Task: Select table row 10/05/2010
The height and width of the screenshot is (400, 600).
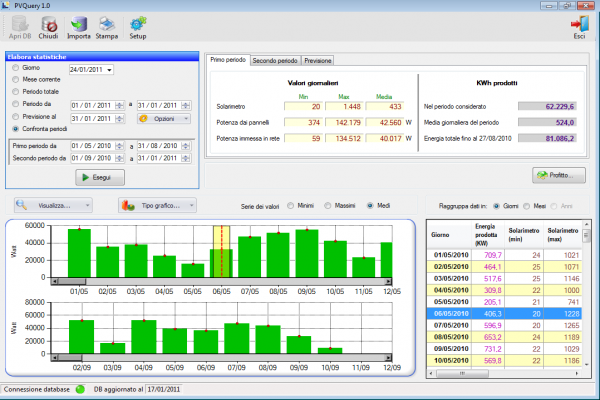Action: [x=504, y=361]
